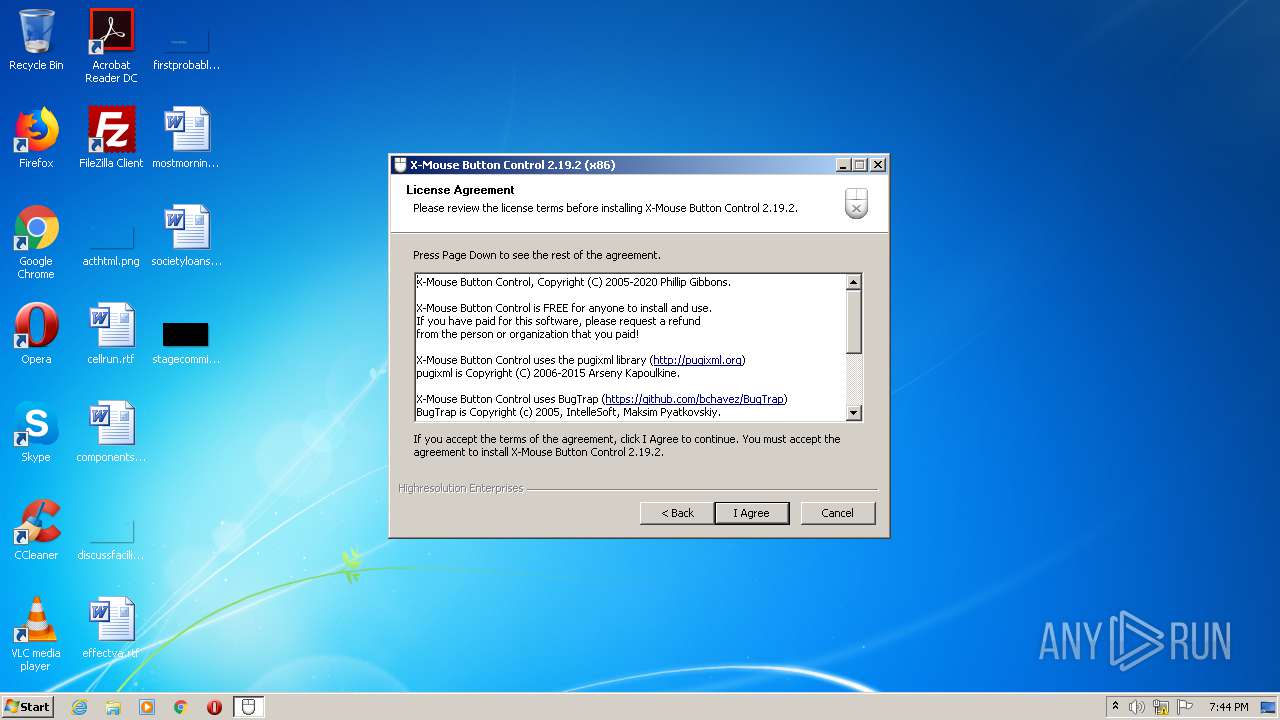The height and width of the screenshot is (720, 1280).
Task: Click the license scrollbar up arrow
Action: 853,282
